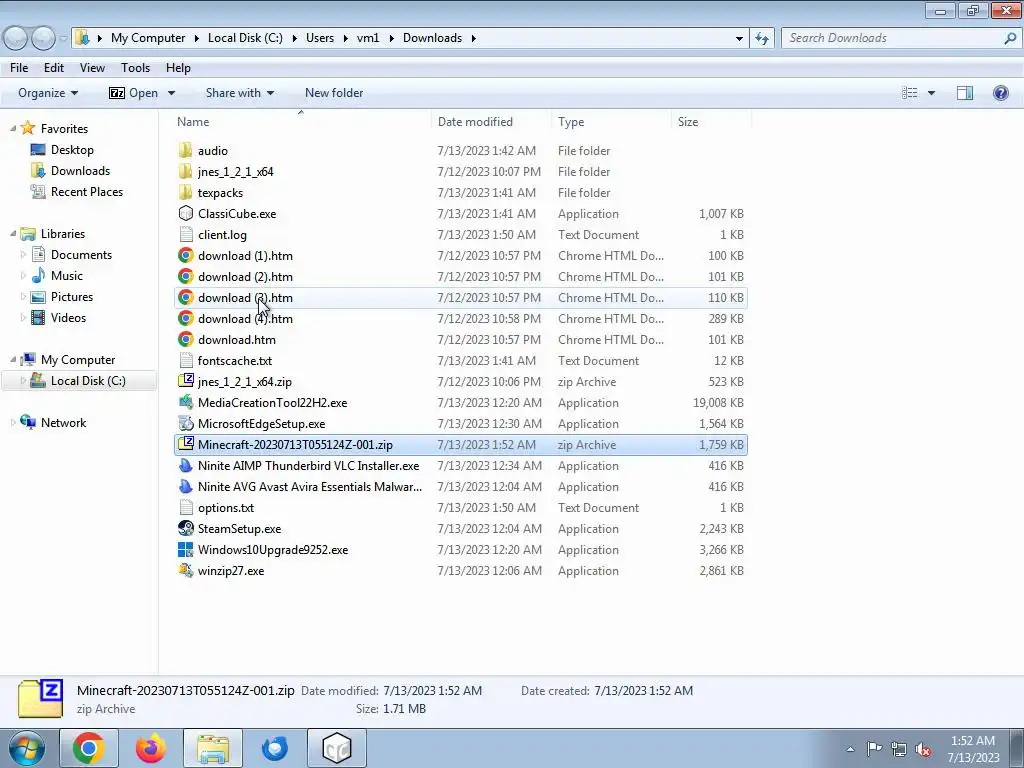Open Chrome from the taskbar
Screen dimensions: 1024x768
coord(89,748)
